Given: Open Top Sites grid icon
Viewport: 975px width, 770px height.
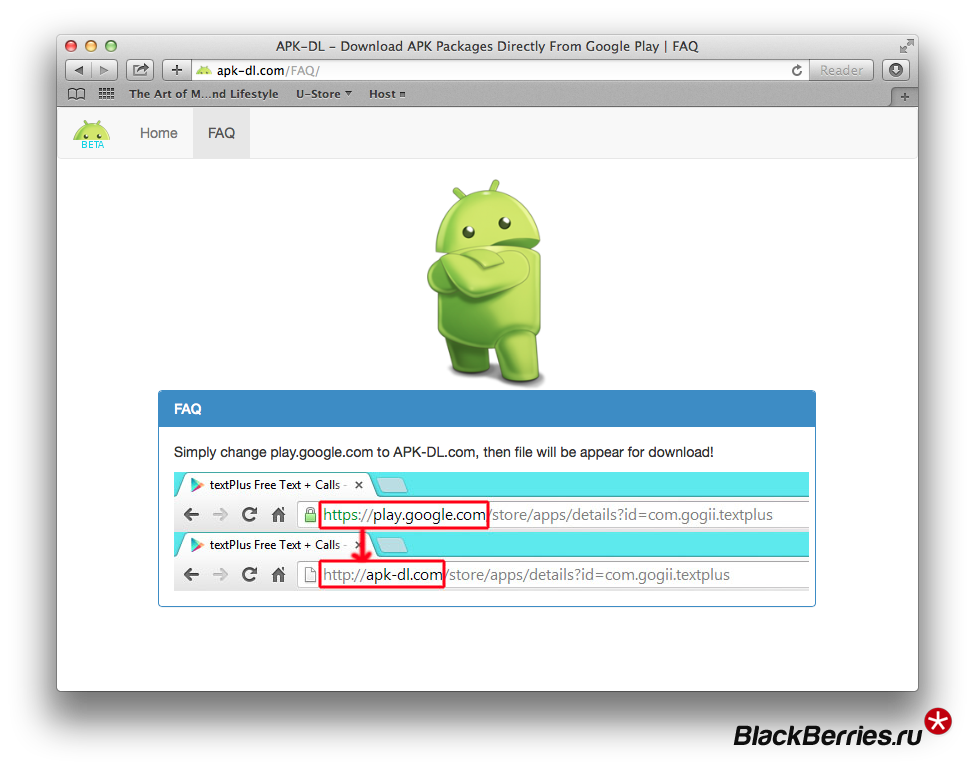Looking at the screenshot, I should tap(106, 94).
